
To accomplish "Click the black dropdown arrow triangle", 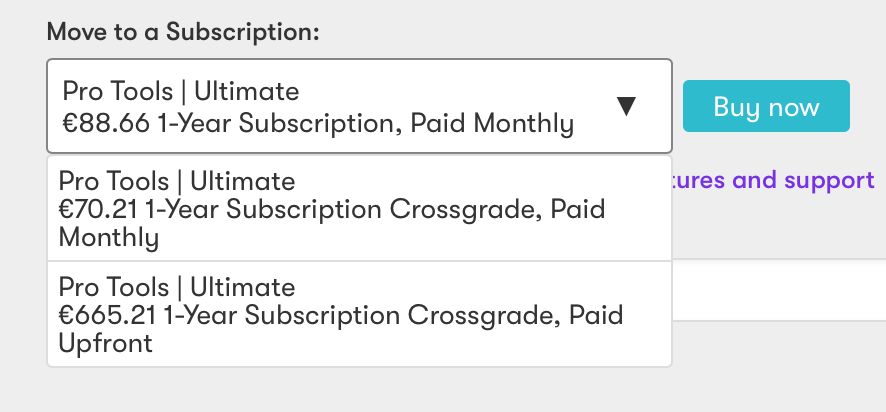I will coord(626,107).
